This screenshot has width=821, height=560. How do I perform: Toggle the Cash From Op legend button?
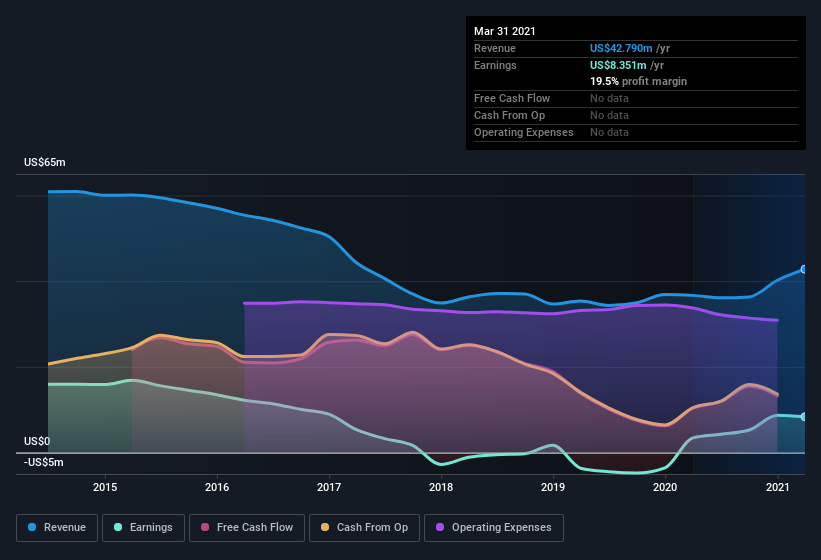point(364,528)
